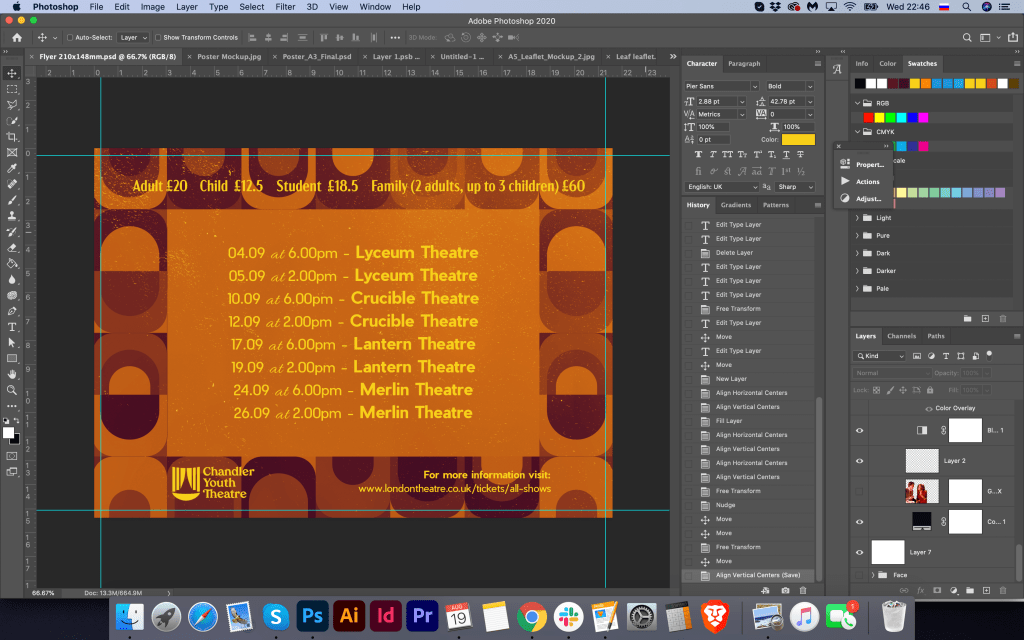Enable the Auto-Select checkbox

(70, 37)
